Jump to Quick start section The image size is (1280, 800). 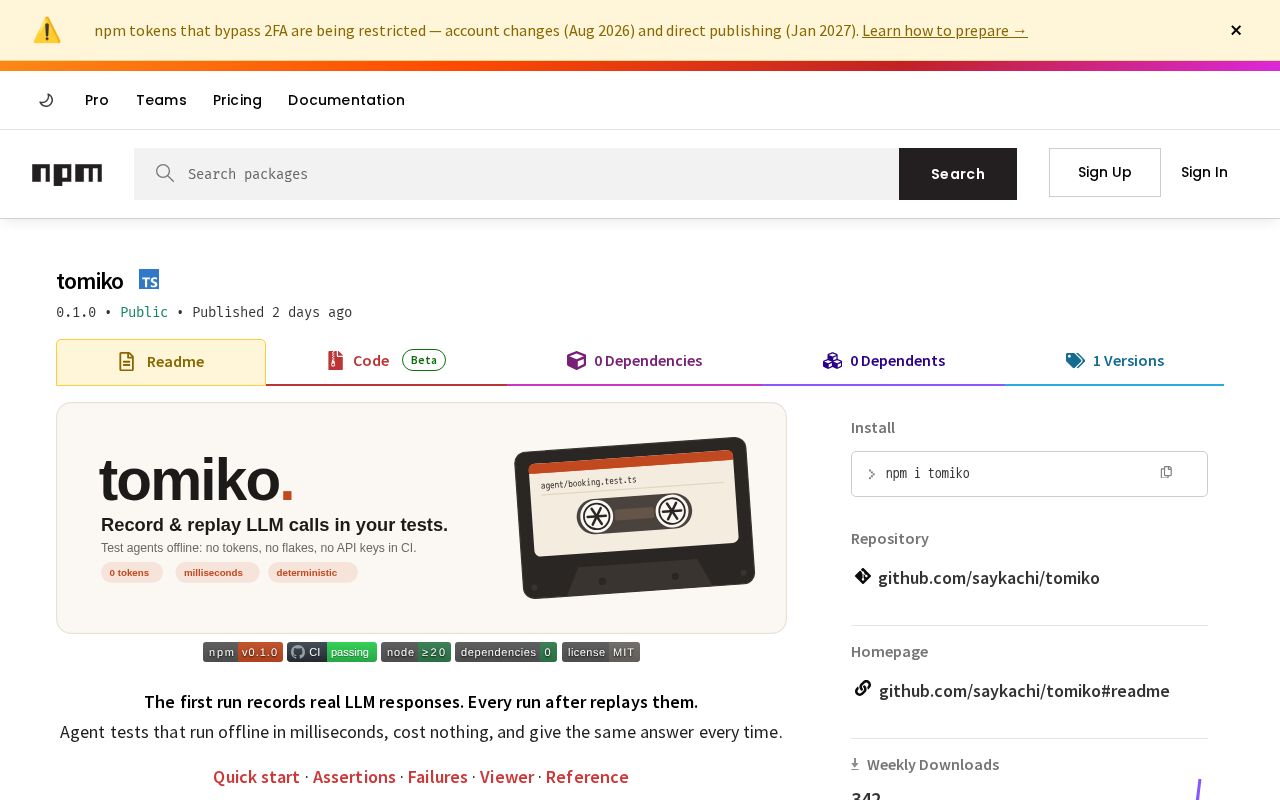click(256, 777)
